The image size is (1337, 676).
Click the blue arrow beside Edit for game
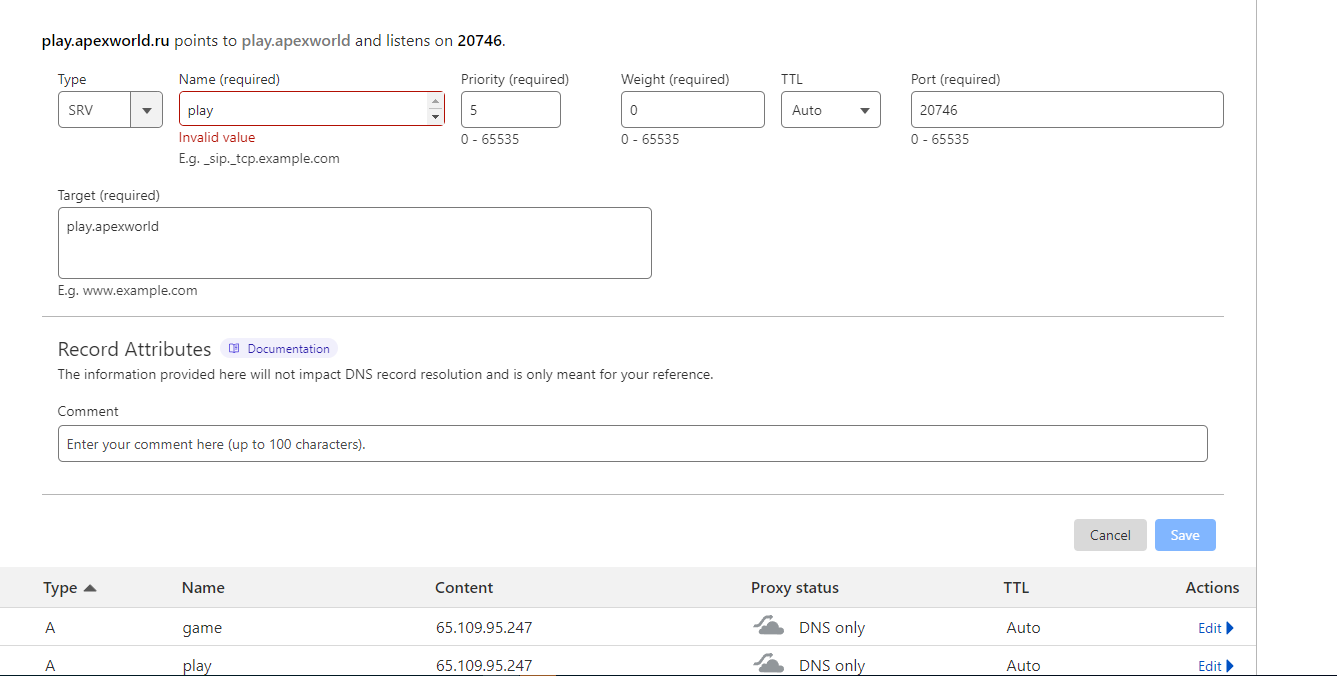(x=1230, y=628)
